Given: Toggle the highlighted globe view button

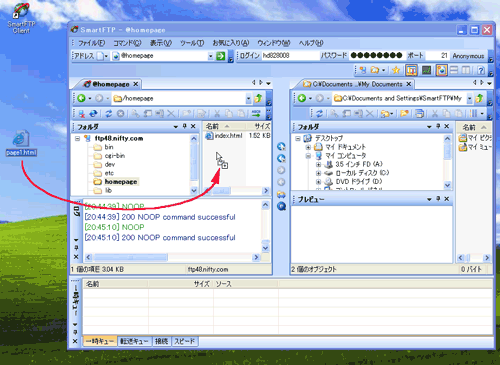Looking at the screenshot, I should pyautogui.click(x=441, y=70).
